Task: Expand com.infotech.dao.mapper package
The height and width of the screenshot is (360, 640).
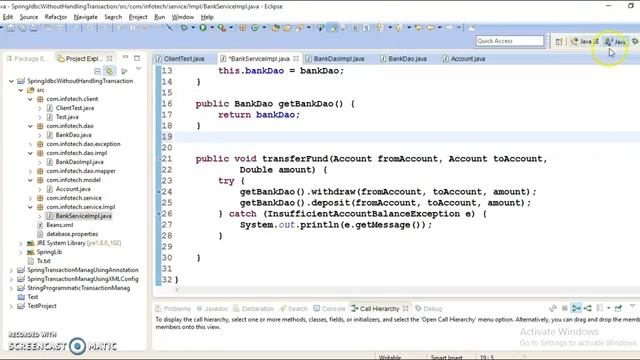Action: [30, 171]
